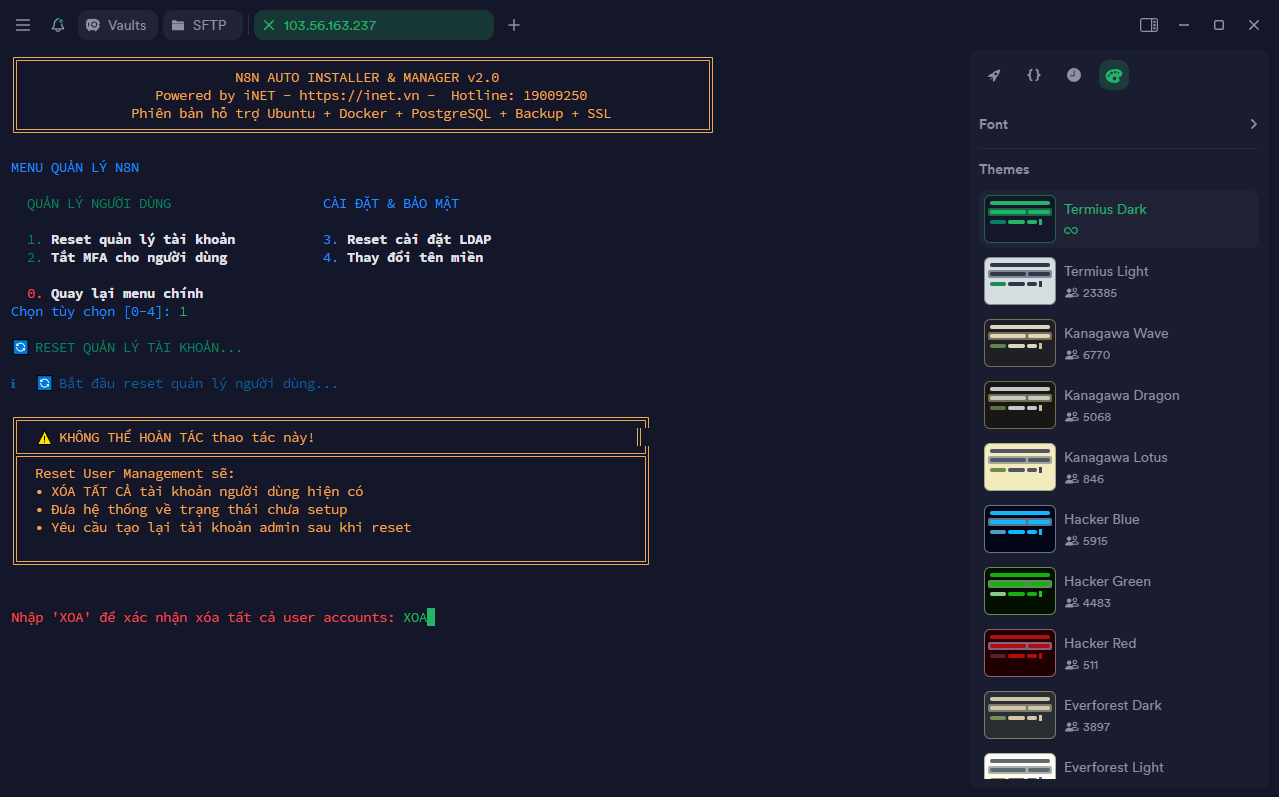Click 'N8N AUTO INSTALLER & MANAGER v2.0' title
This screenshot has width=1279, height=797.
pyautogui.click(x=367, y=78)
